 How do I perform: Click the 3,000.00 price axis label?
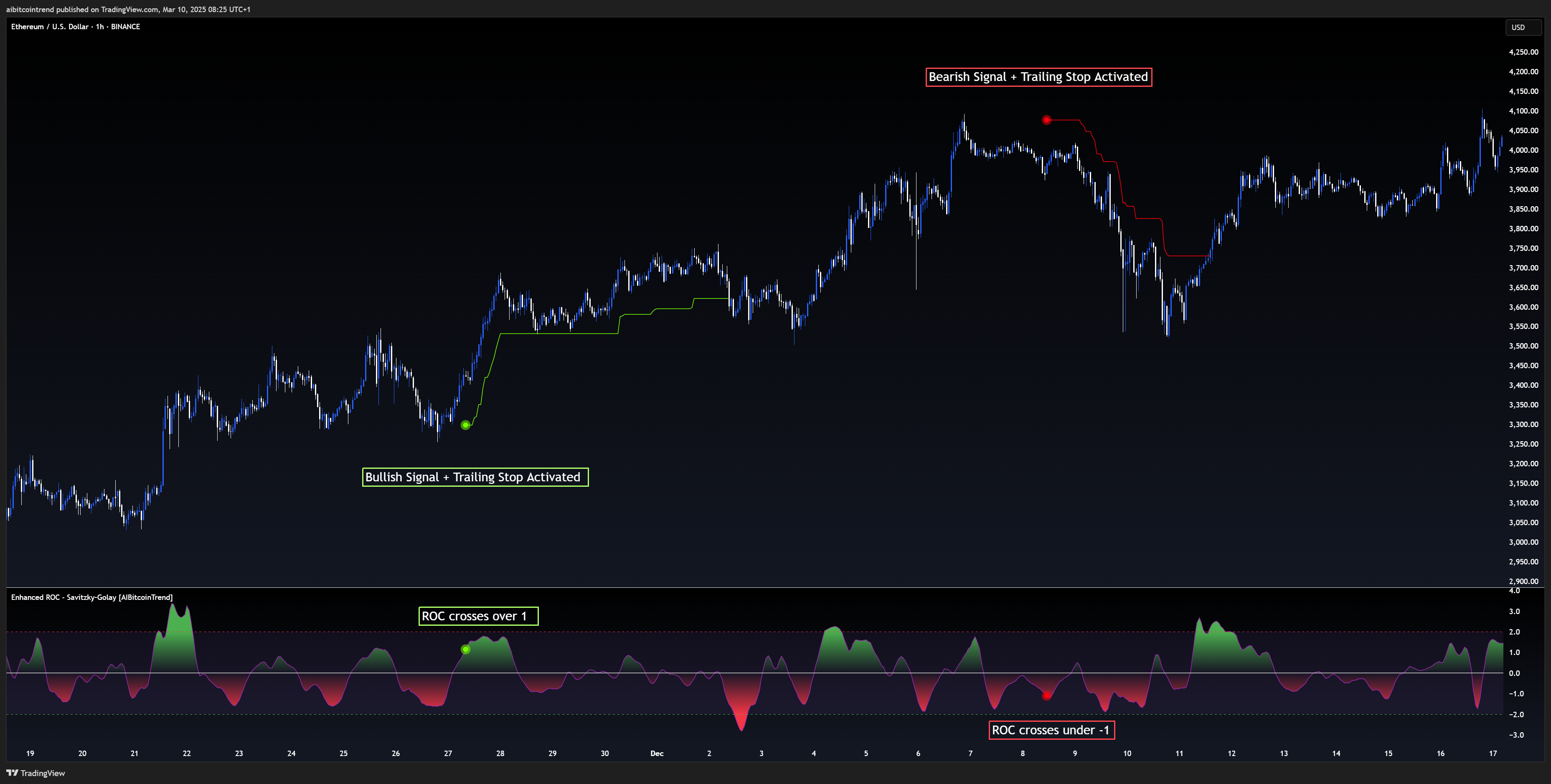[x=1523, y=542]
